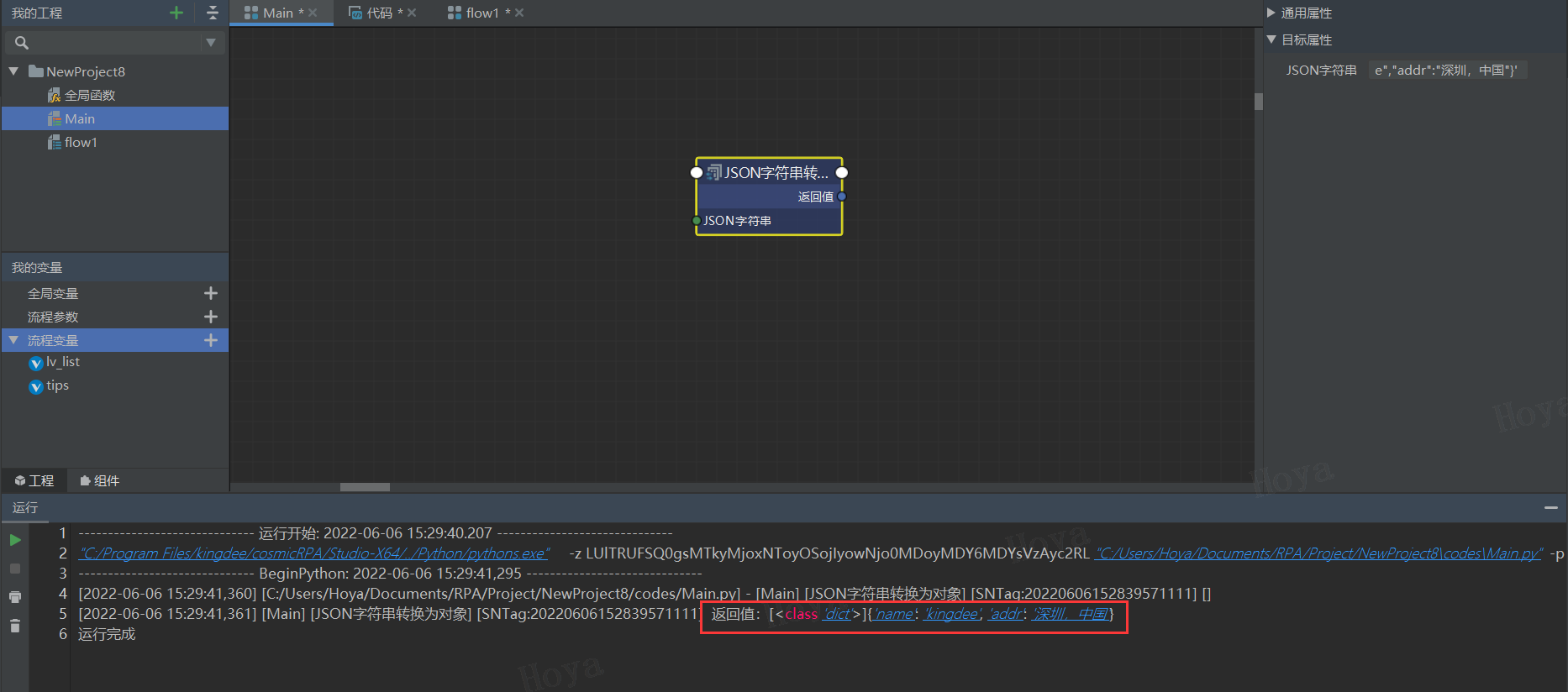The image size is (1568, 692).
Task: Click the 'kingdee' link in log
Action: point(951,614)
